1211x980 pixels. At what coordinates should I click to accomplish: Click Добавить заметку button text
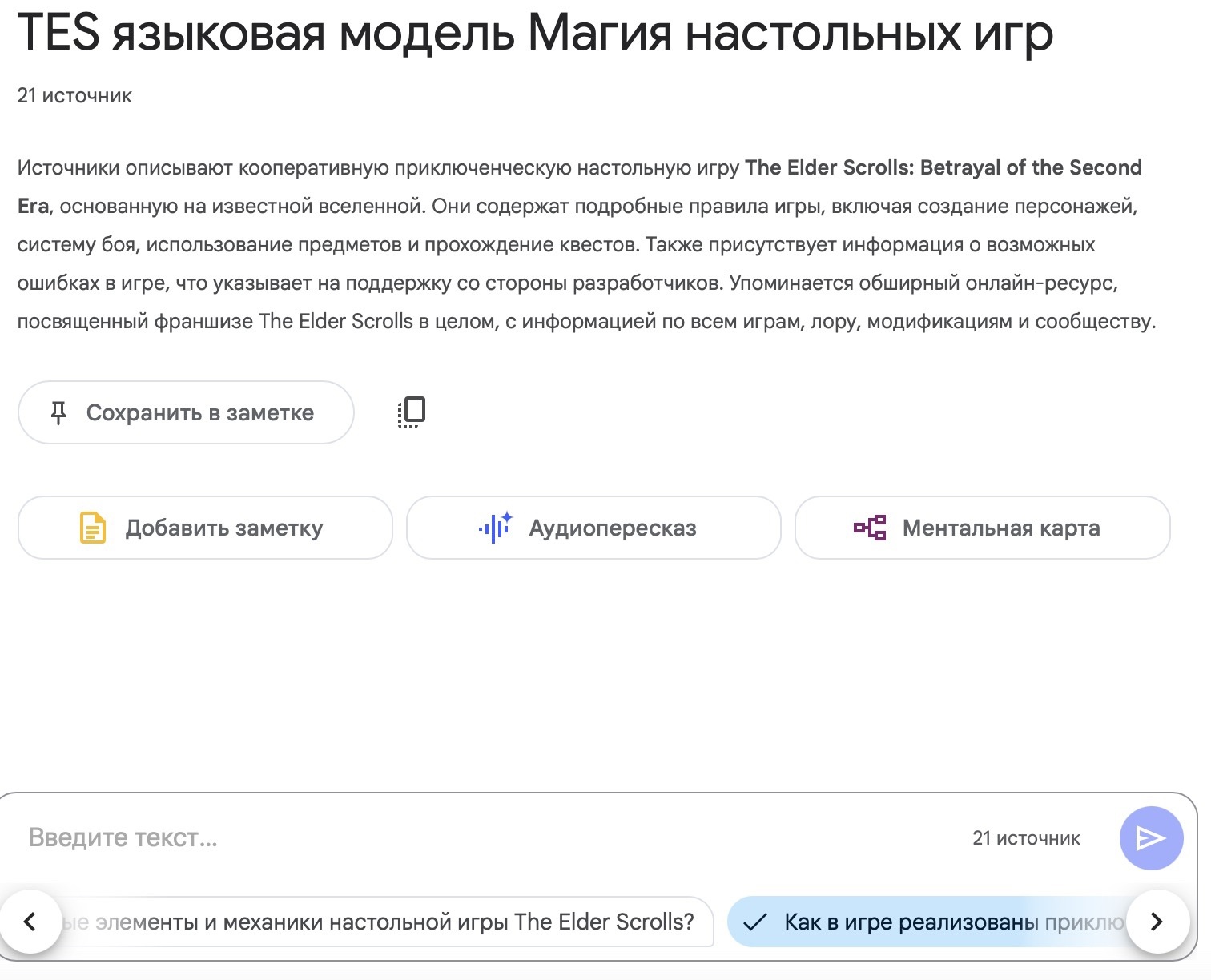[x=224, y=528]
